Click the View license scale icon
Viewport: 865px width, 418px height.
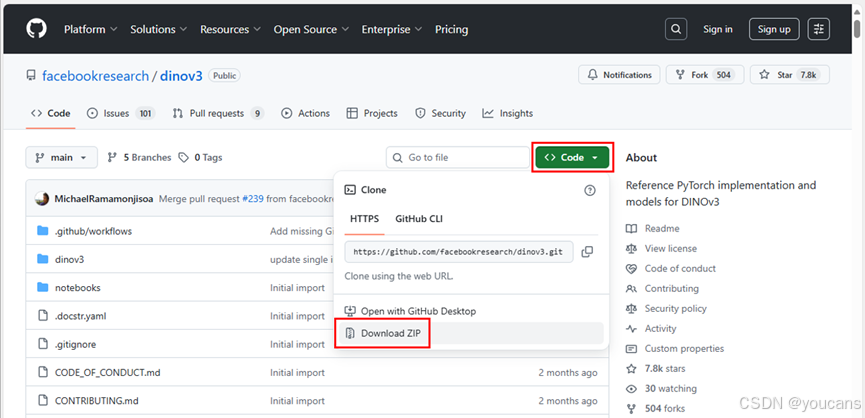click(631, 249)
